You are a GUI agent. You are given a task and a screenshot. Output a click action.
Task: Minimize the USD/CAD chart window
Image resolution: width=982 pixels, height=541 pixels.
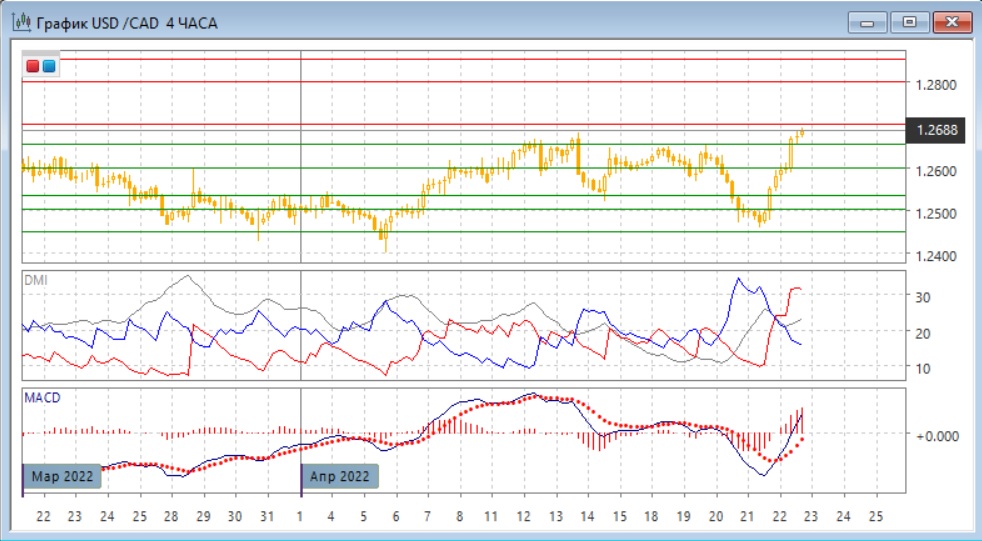pos(868,22)
